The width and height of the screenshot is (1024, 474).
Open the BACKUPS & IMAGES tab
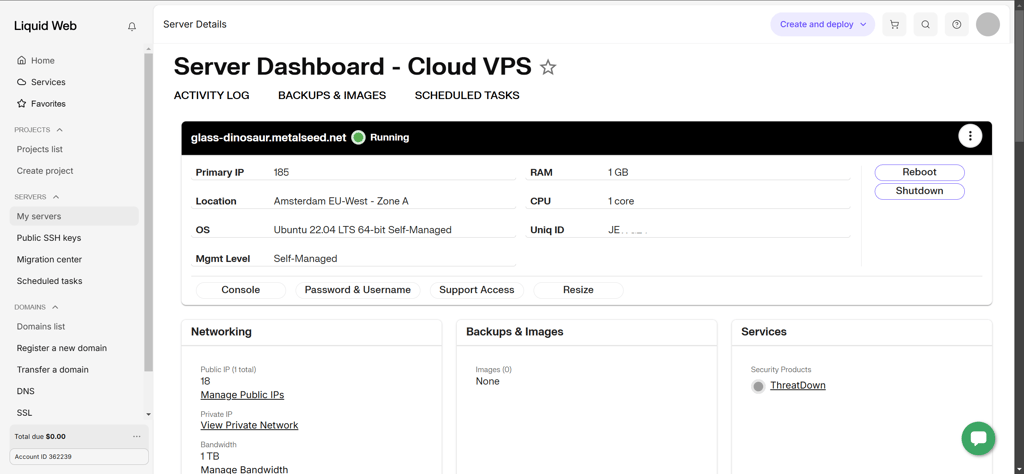pyautogui.click(x=332, y=95)
